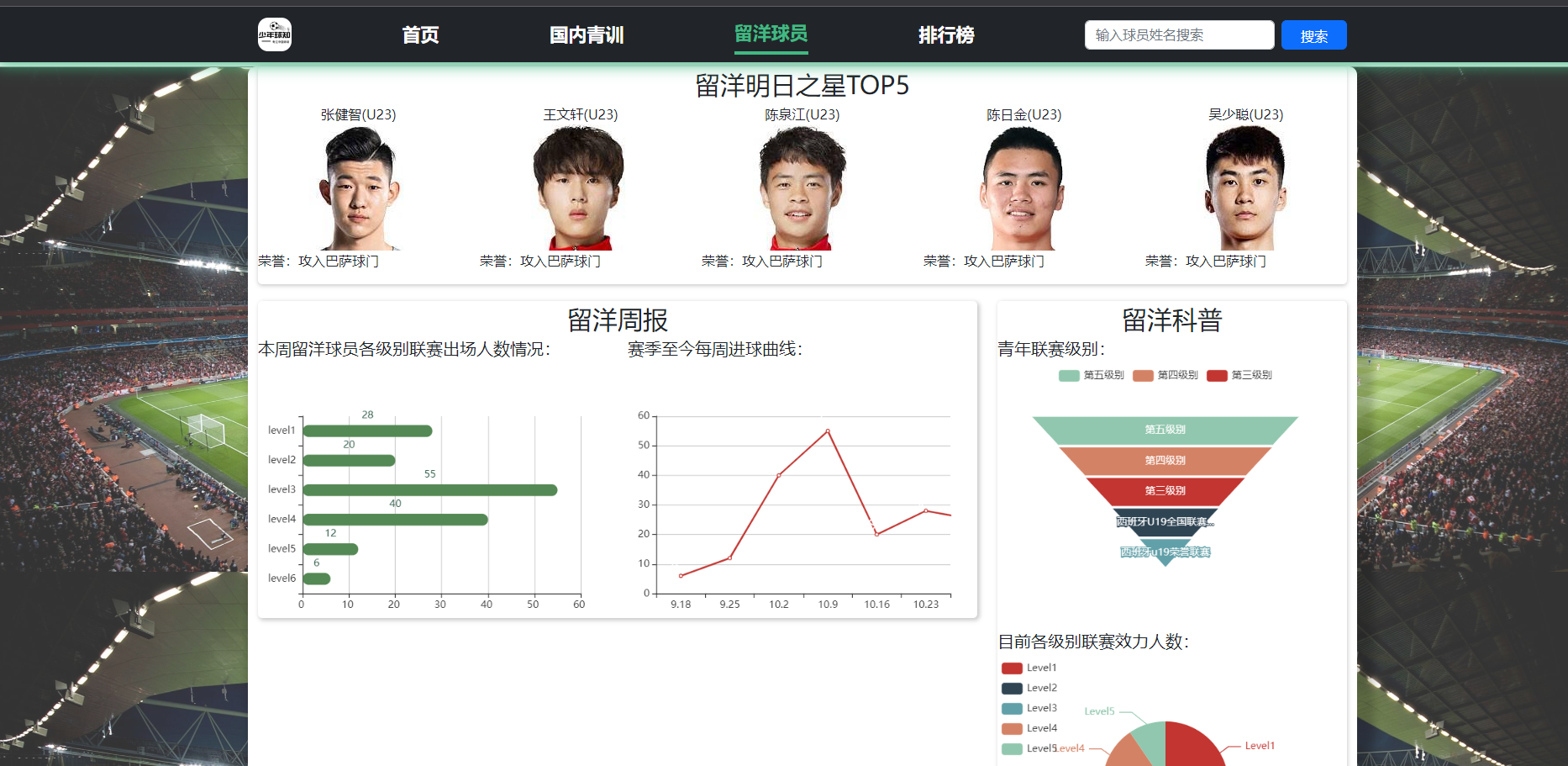The image size is (1568, 766).
Task: Open 吴少聪's player photo
Action: coord(1246,188)
